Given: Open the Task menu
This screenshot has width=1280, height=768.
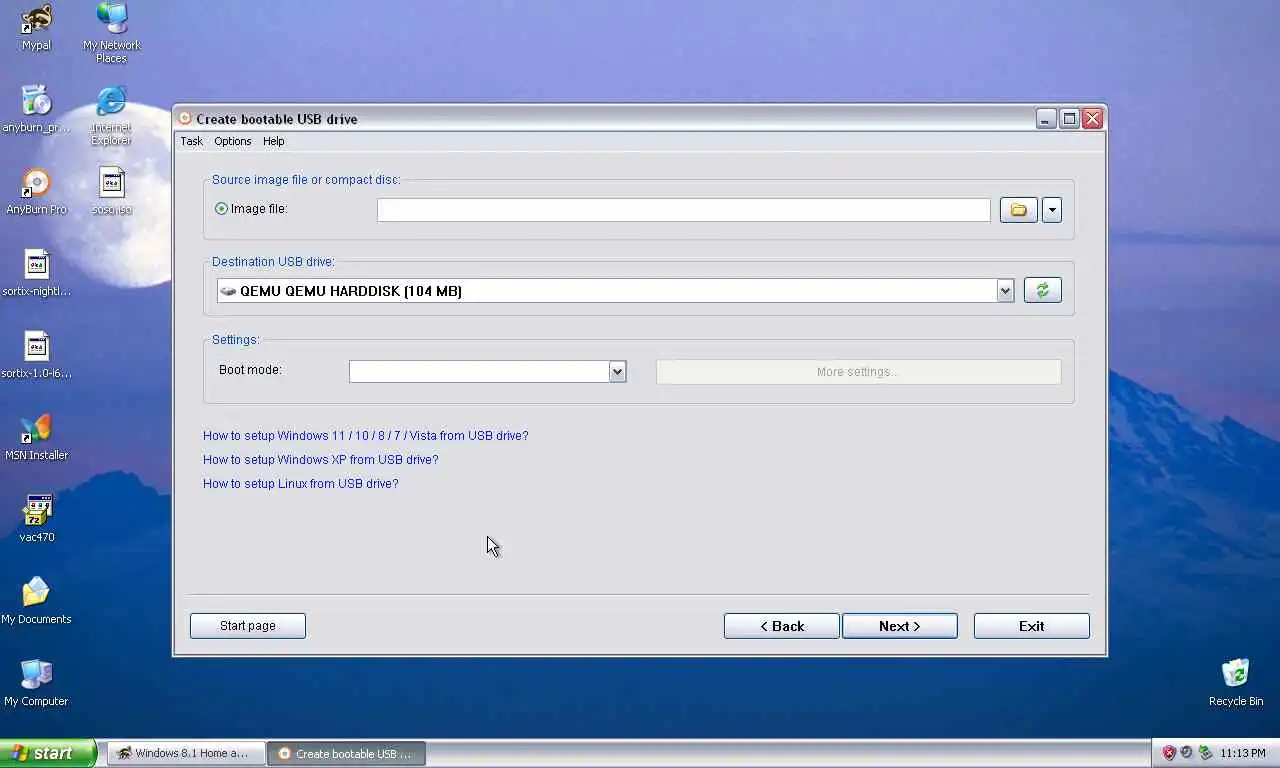Looking at the screenshot, I should 191,141.
